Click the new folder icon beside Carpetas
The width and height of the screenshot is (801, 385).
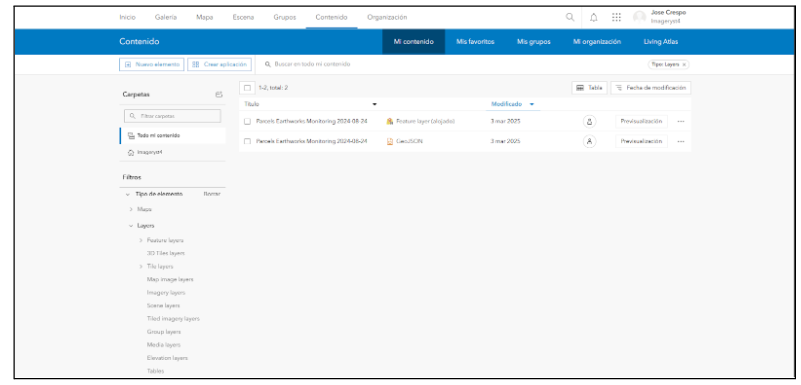coord(219,94)
